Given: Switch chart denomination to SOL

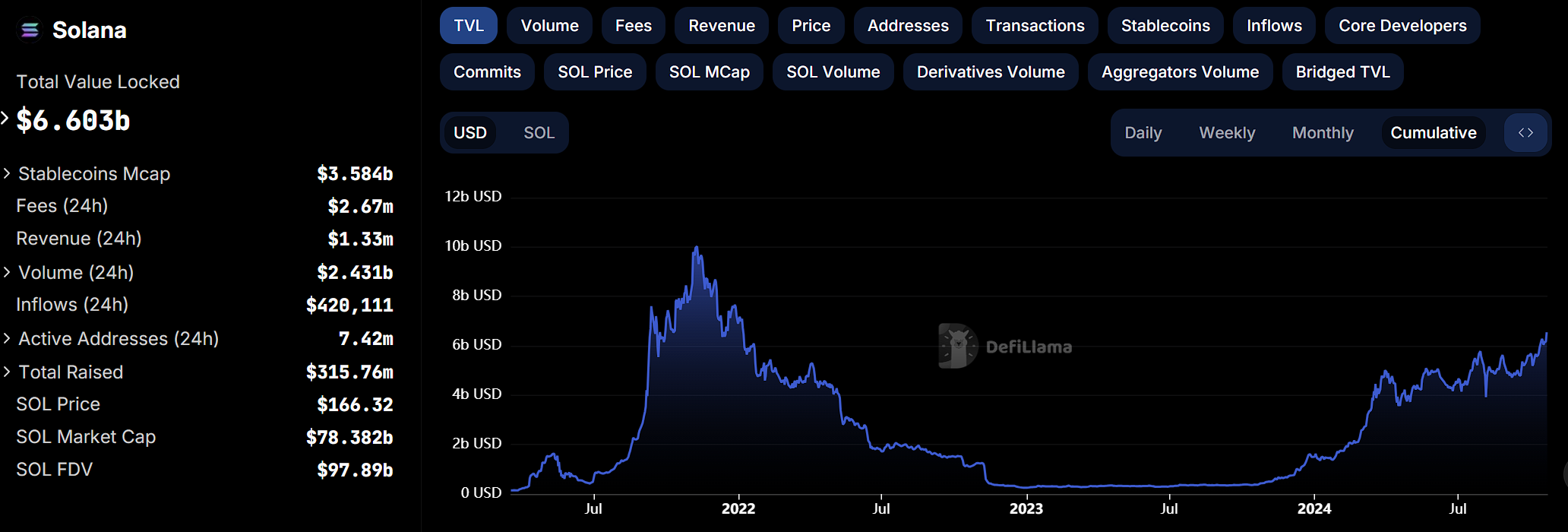Looking at the screenshot, I should (x=539, y=133).
